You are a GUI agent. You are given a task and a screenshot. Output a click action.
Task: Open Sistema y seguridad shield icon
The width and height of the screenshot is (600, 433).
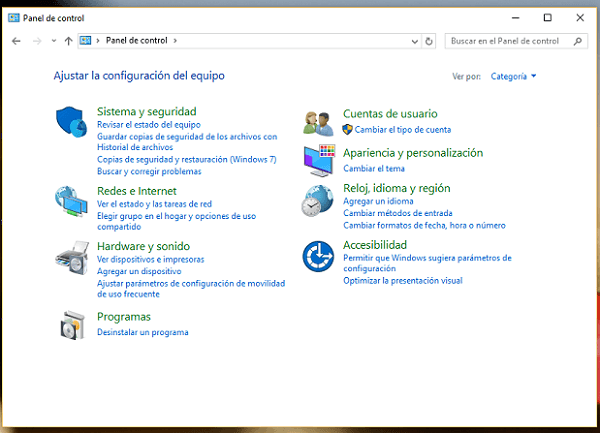click(x=71, y=122)
